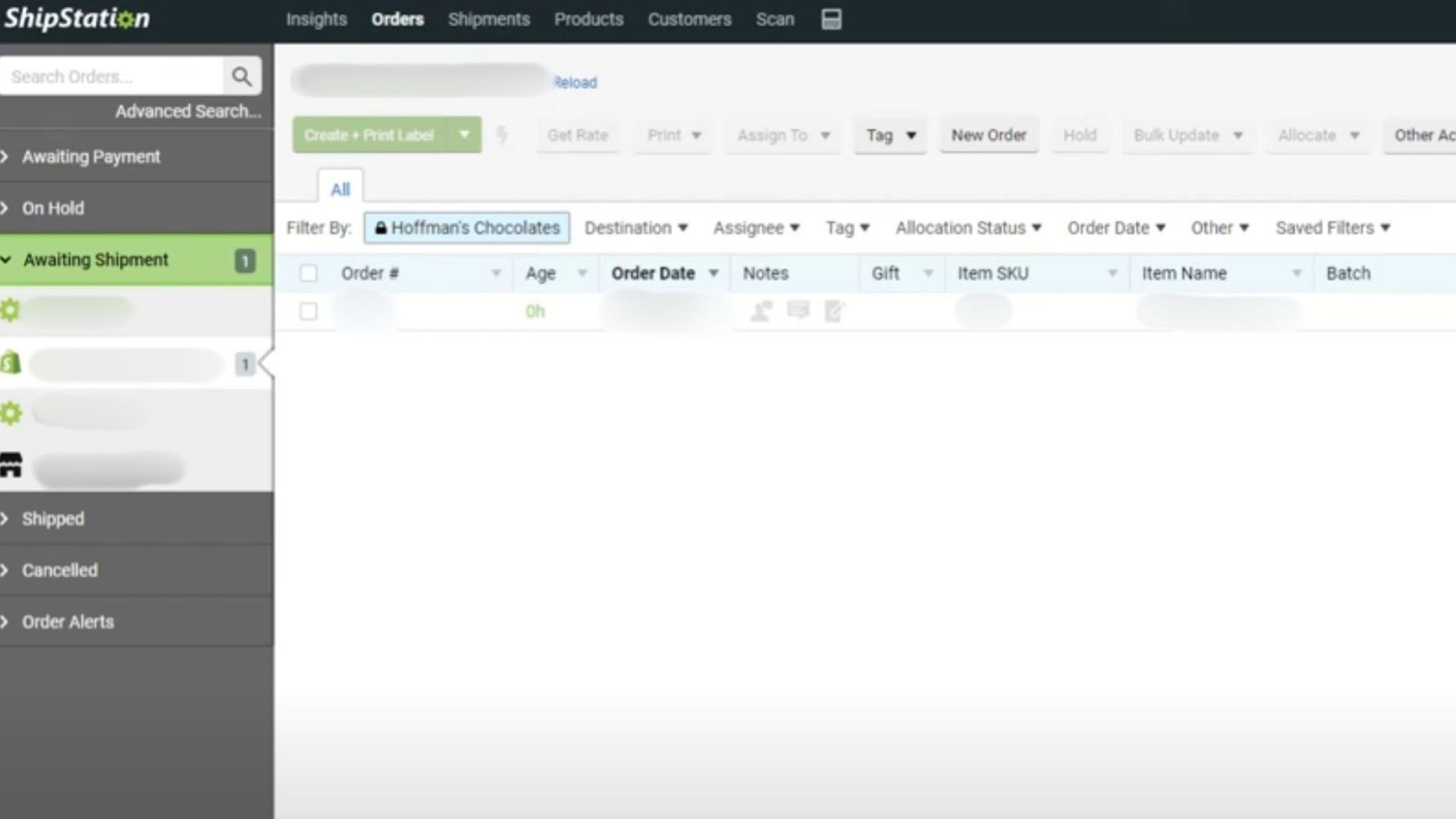Click the Reload link
This screenshot has height=819, width=1456.
pos(576,82)
